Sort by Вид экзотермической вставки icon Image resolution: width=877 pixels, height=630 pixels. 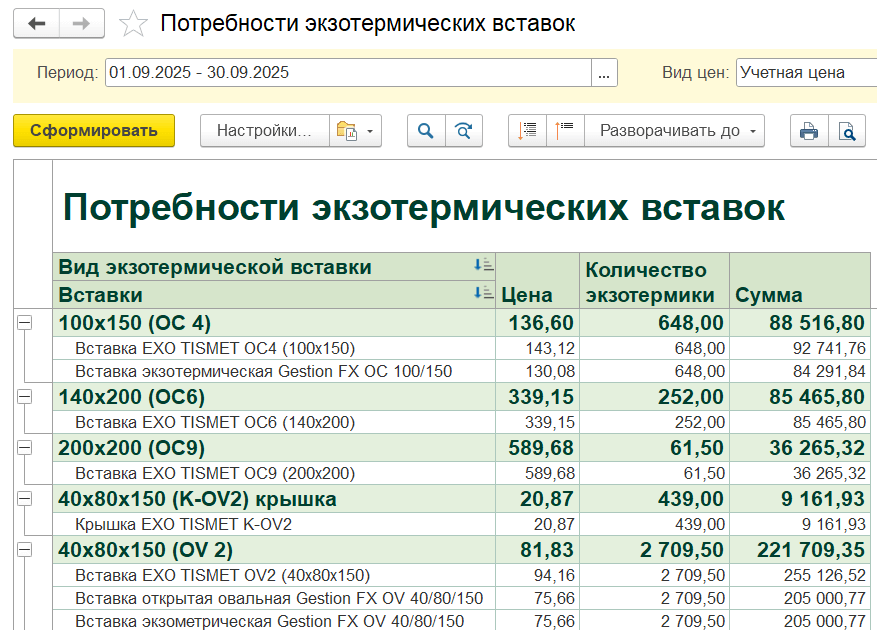(484, 266)
